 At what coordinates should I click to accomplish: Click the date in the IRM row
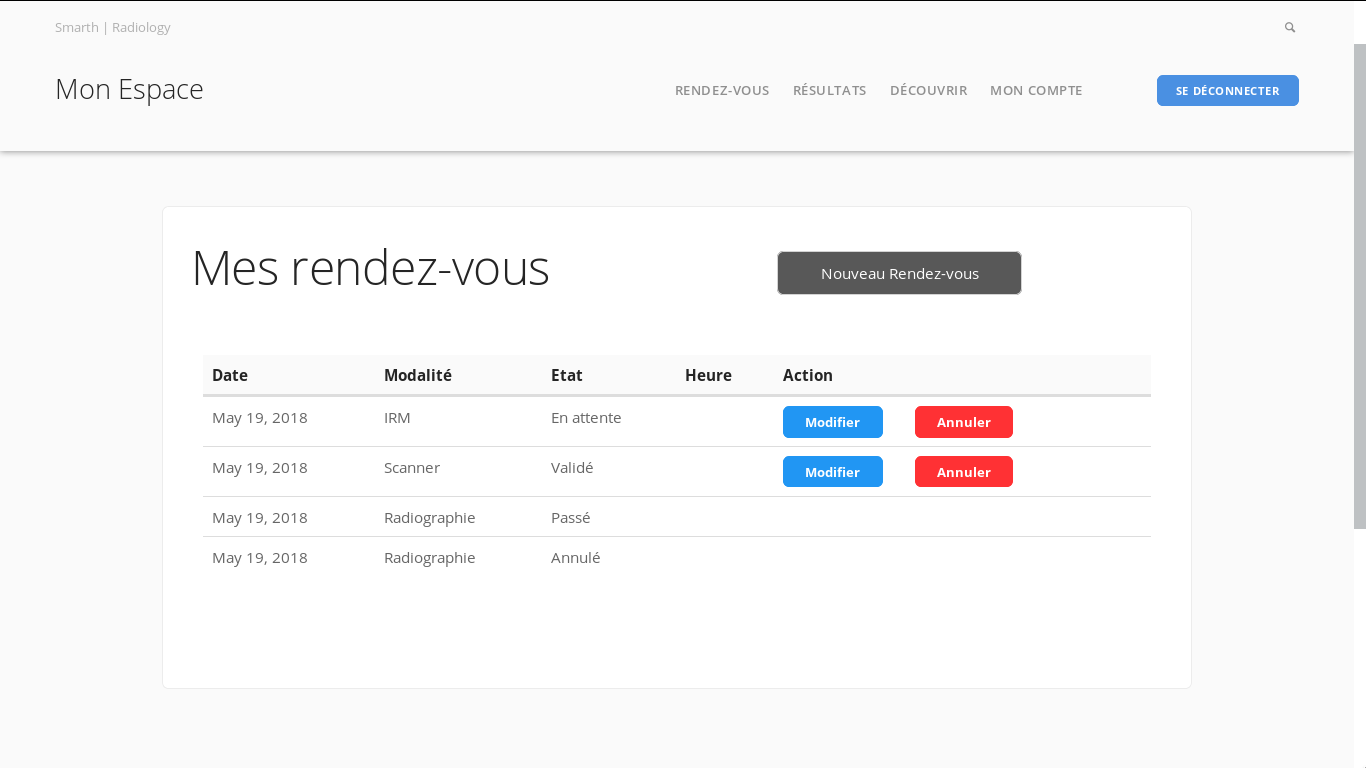260,417
